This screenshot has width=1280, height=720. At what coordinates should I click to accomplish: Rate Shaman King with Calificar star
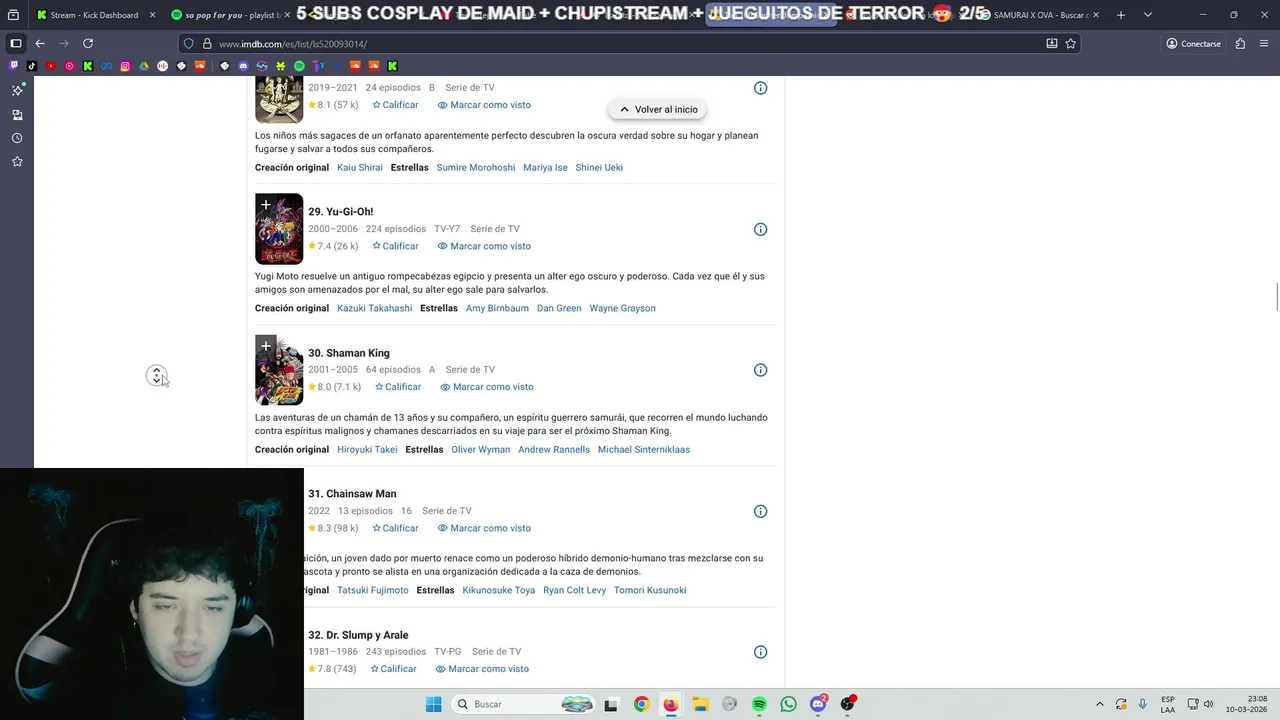coord(398,387)
